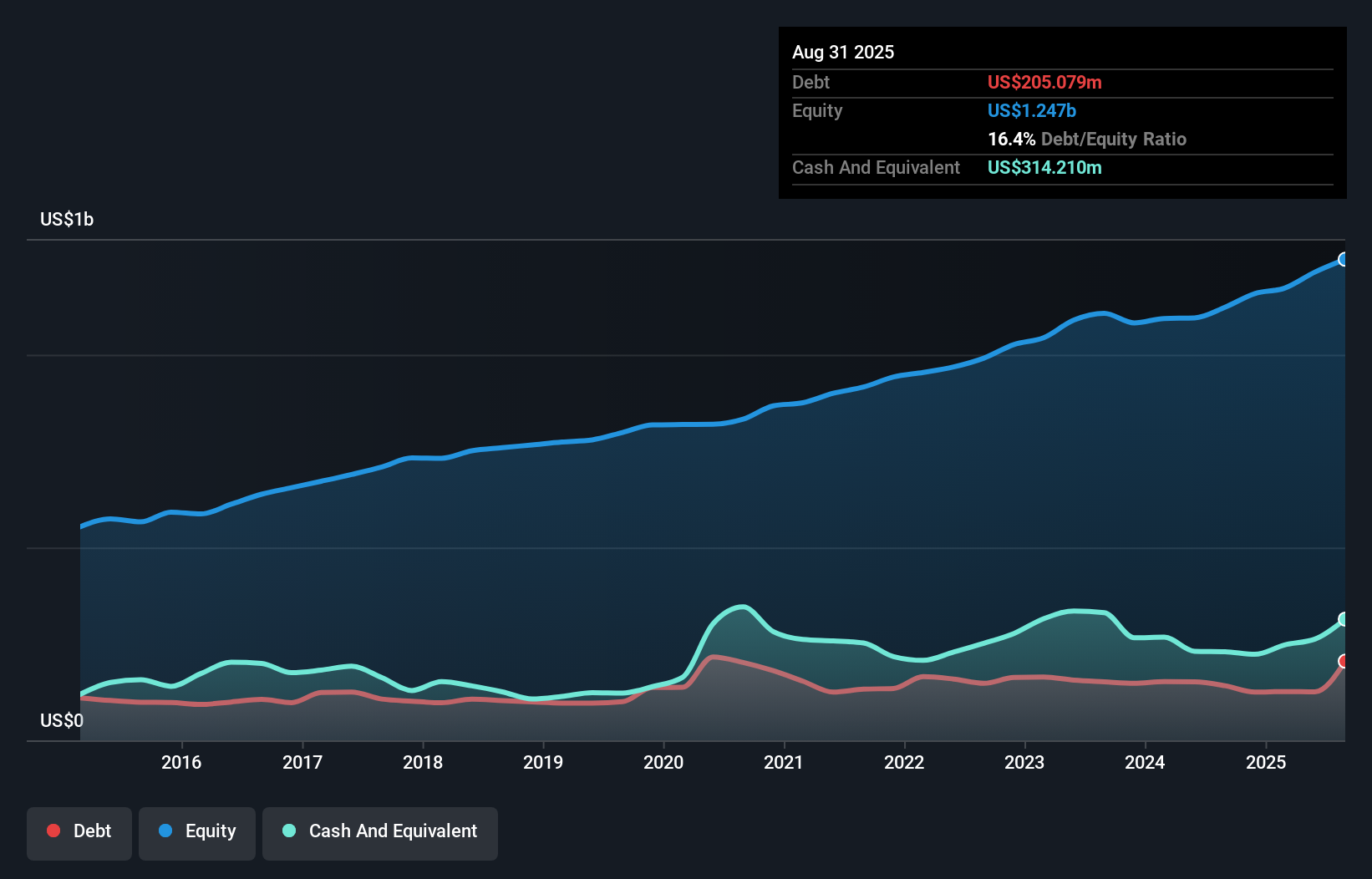Viewport: 1372px width, 879px height.
Task: Click the Equity row label in tooltip
Action: pyautogui.click(x=817, y=111)
